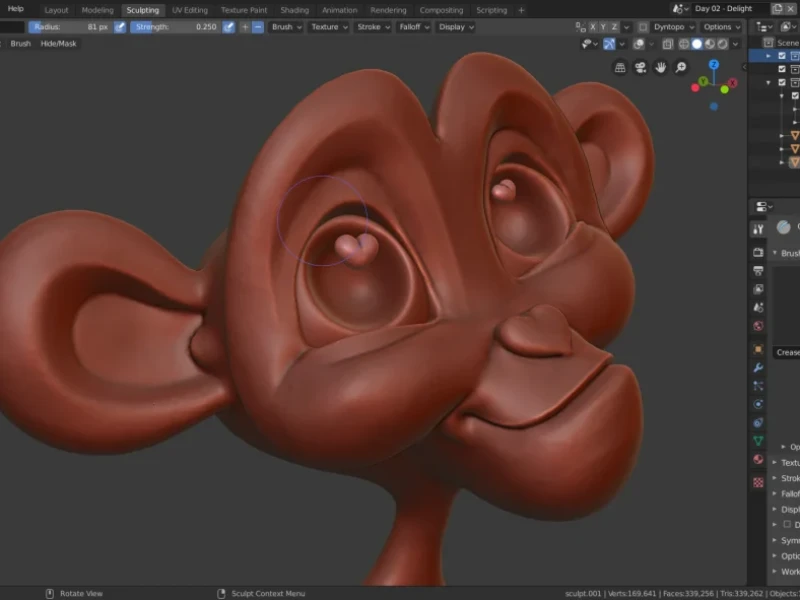Open Output properties tab
The image size is (800, 600).
coord(758,271)
